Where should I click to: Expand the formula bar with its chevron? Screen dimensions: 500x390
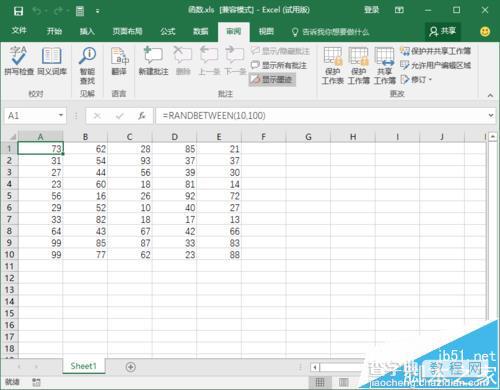[491, 115]
